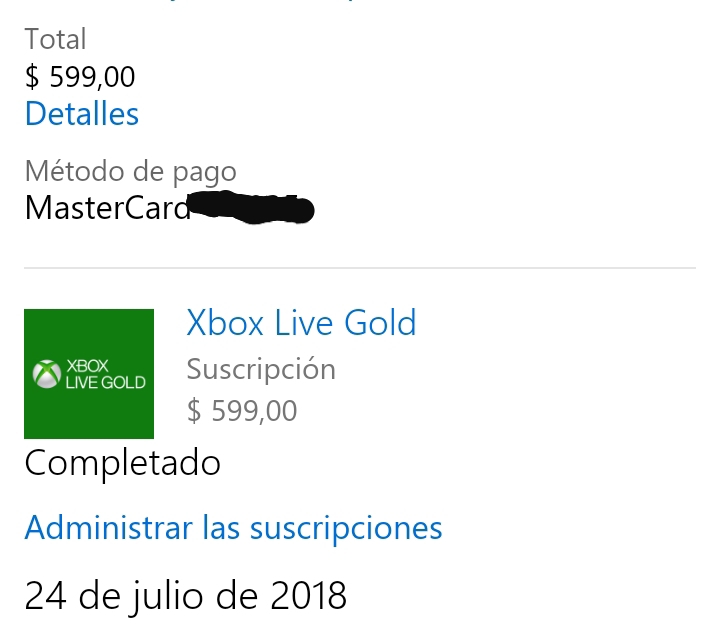Click the word Gold in blue title
This screenshot has height=634, width=720.
pyautogui.click(x=380, y=323)
